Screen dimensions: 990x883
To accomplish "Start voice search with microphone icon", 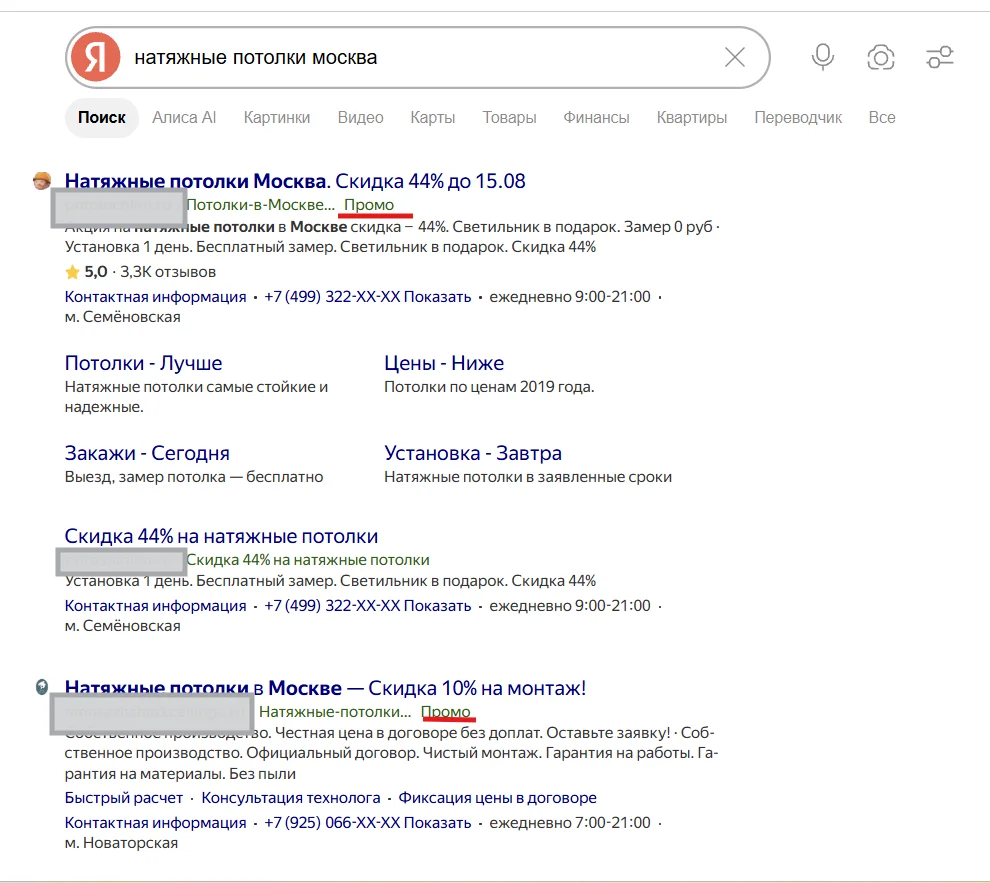I will click(x=822, y=57).
